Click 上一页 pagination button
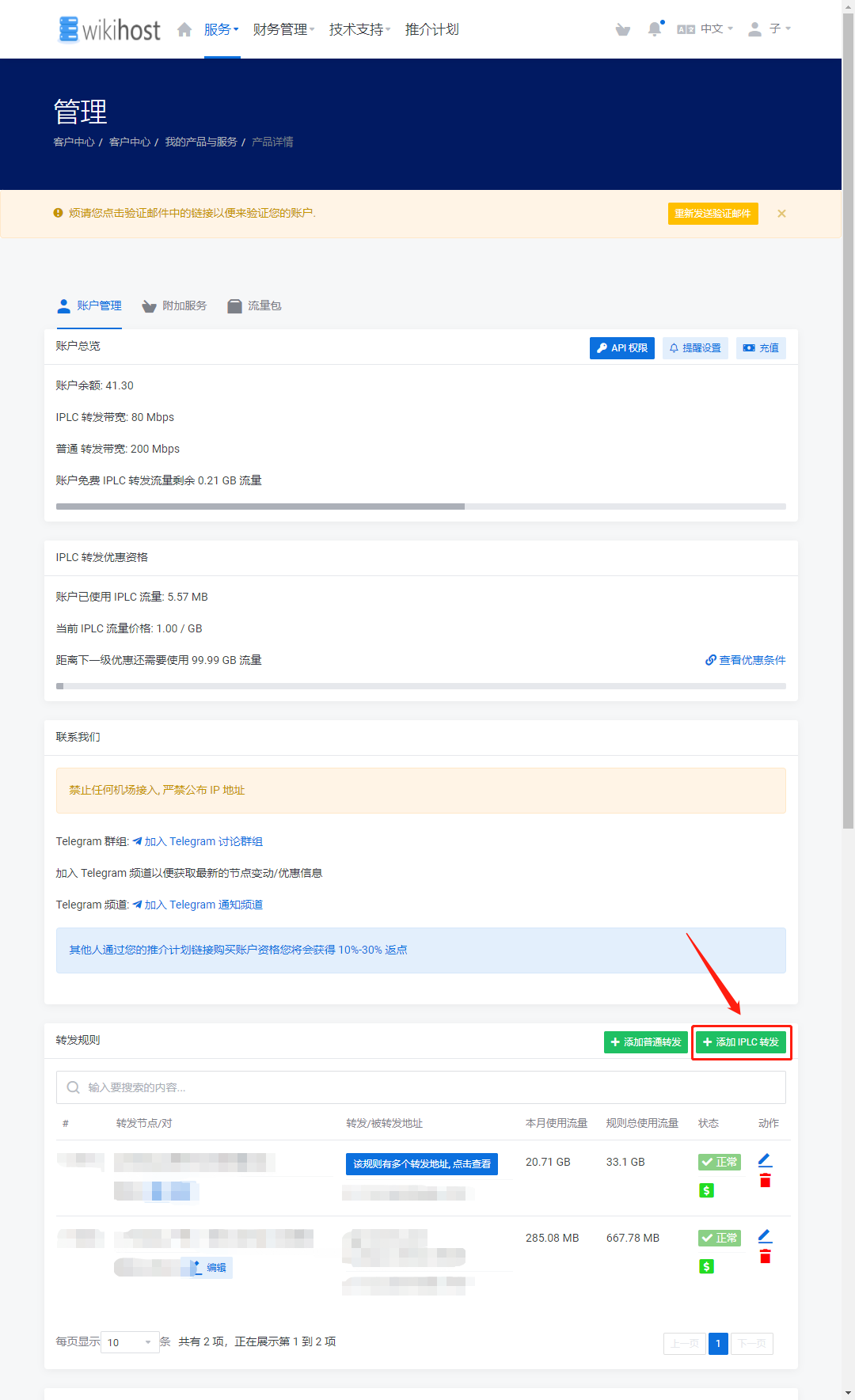 [685, 1344]
